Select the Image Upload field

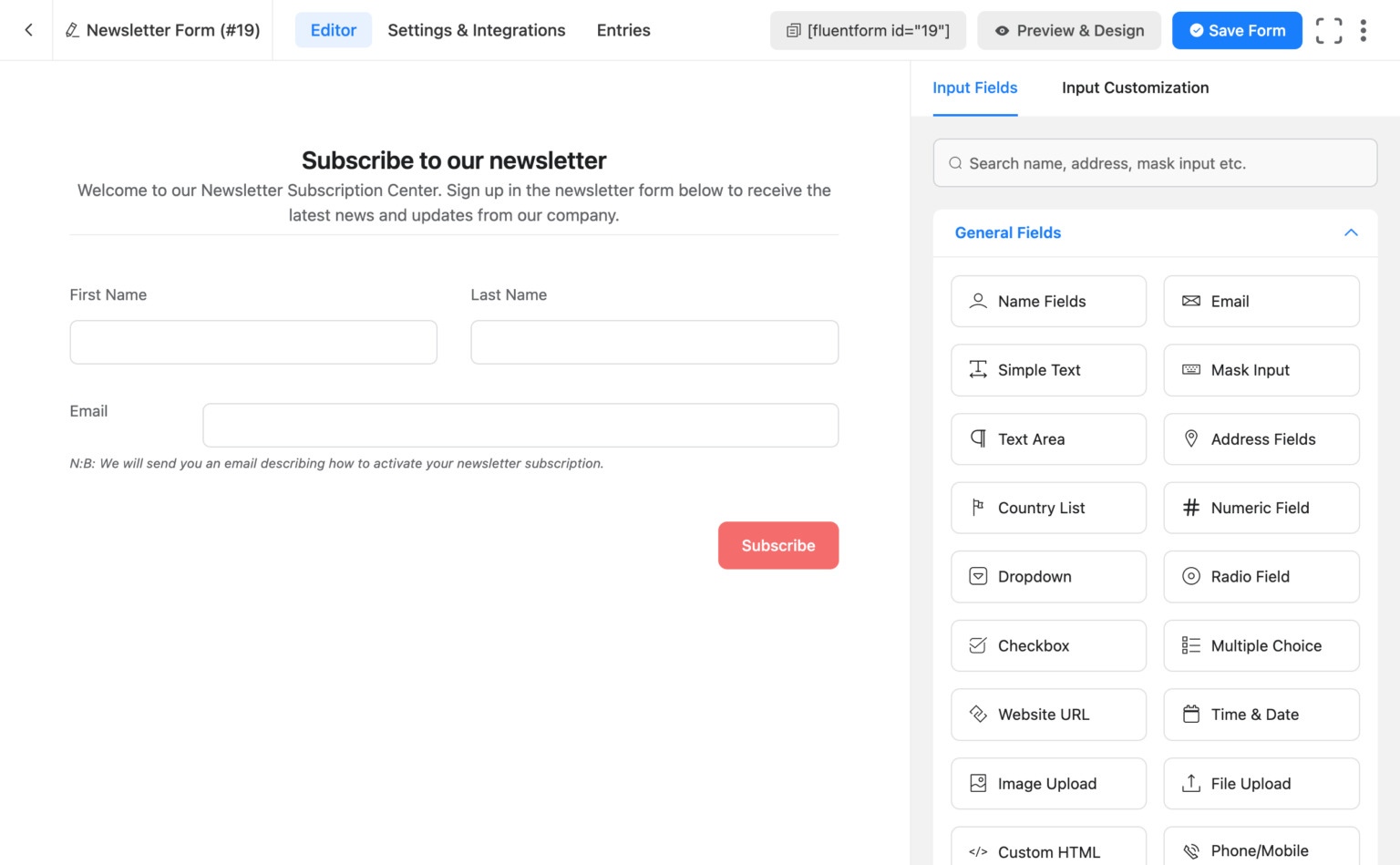click(x=1047, y=783)
